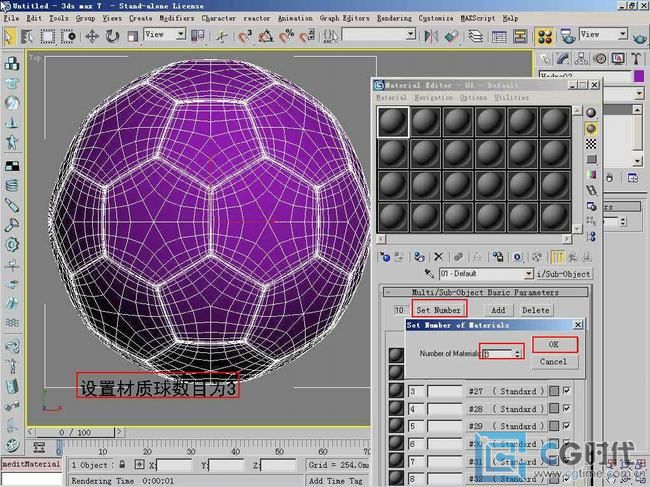Click the Named Selection Sets edit icon
650x487 pixels.
[330, 36]
